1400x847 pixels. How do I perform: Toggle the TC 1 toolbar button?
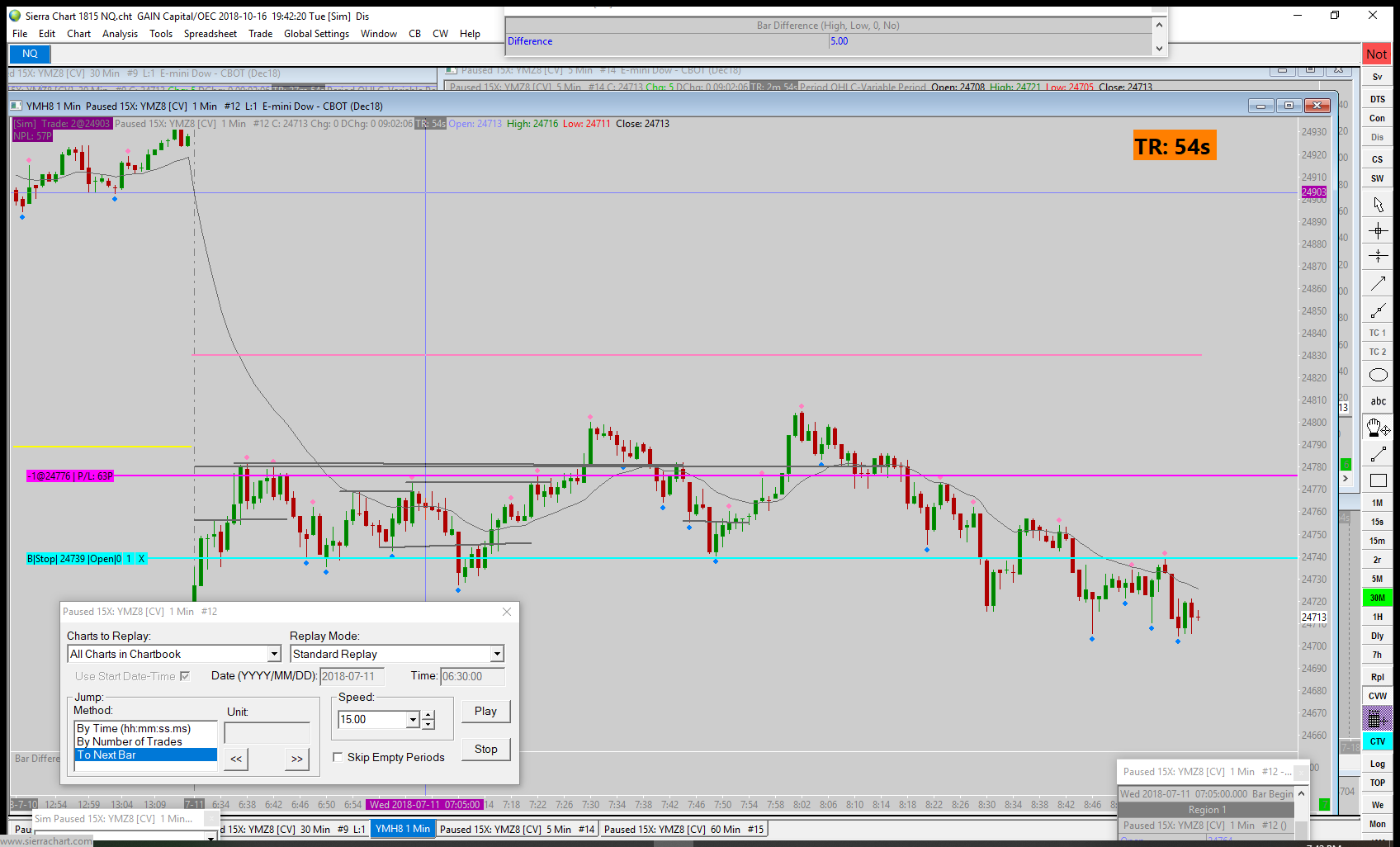(1378, 333)
